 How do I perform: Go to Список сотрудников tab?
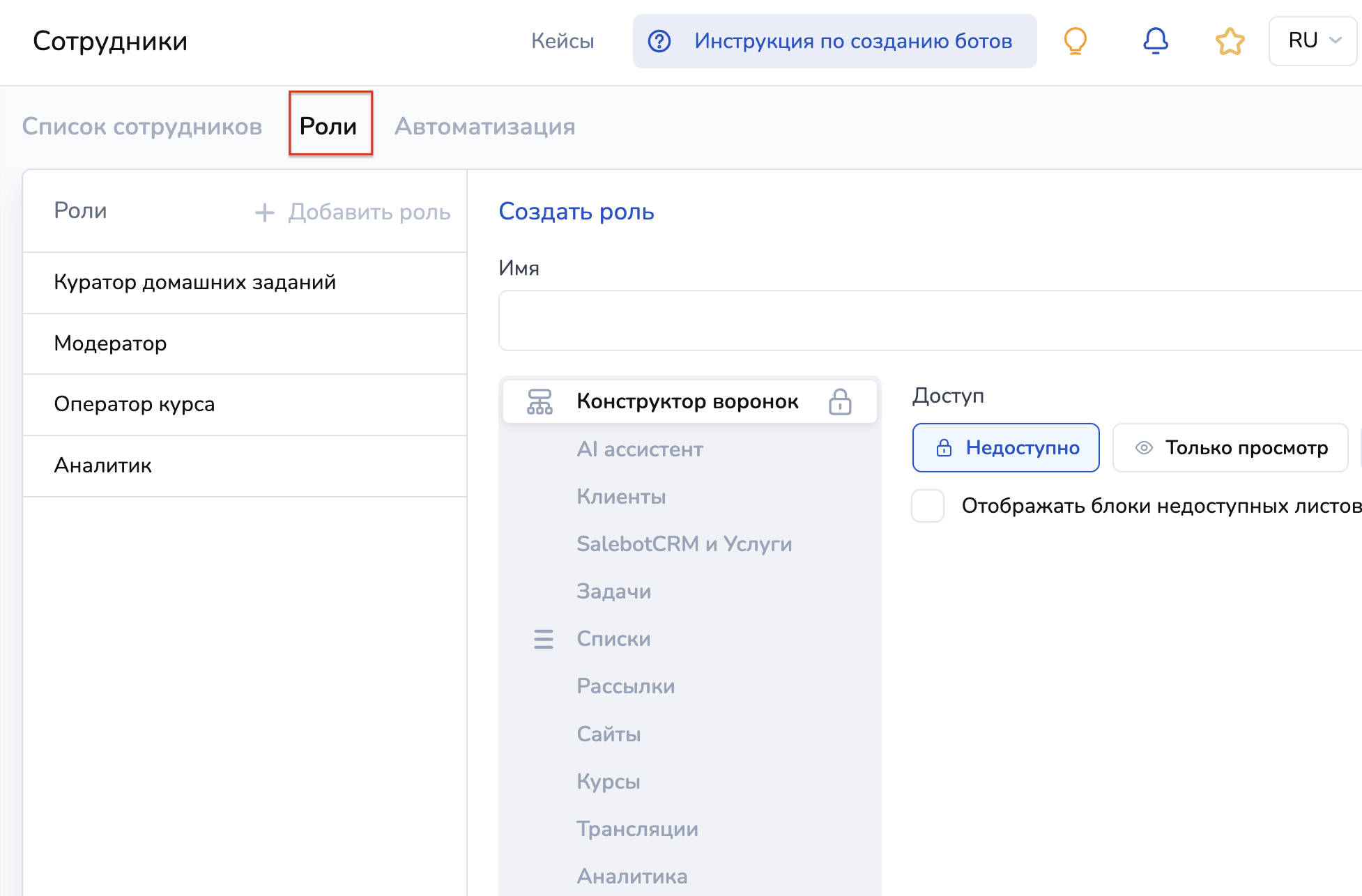(142, 126)
